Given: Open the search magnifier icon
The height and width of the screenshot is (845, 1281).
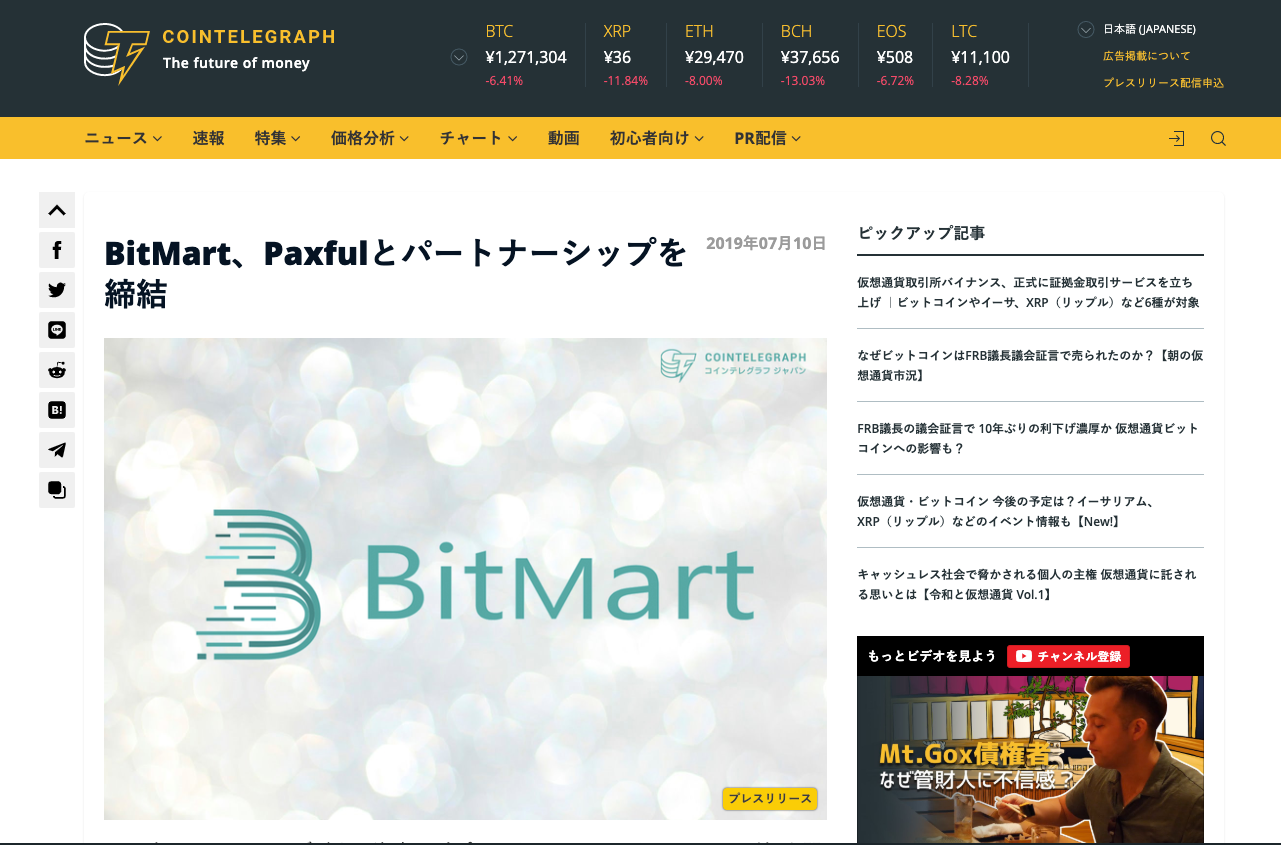Looking at the screenshot, I should click(x=1218, y=139).
